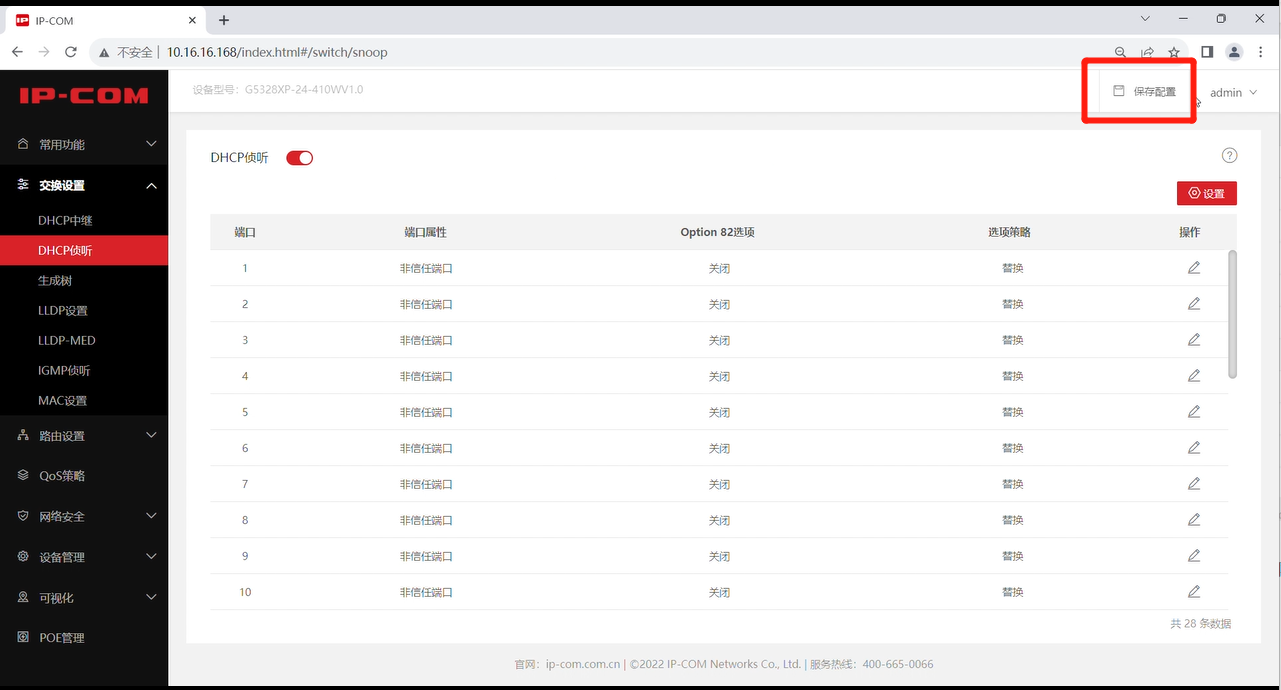1281x690 pixels.
Task: Edit port 3 row settings
Action: click(1194, 340)
